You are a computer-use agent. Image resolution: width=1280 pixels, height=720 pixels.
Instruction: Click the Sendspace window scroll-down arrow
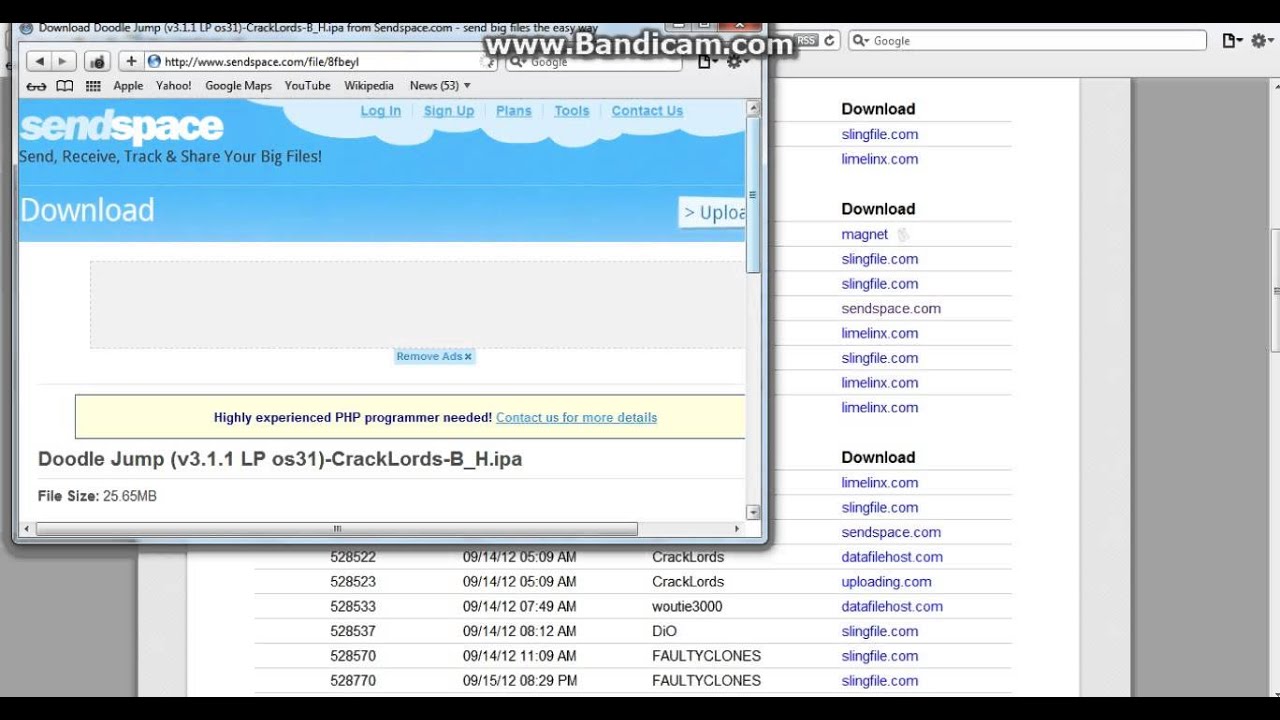pos(754,512)
